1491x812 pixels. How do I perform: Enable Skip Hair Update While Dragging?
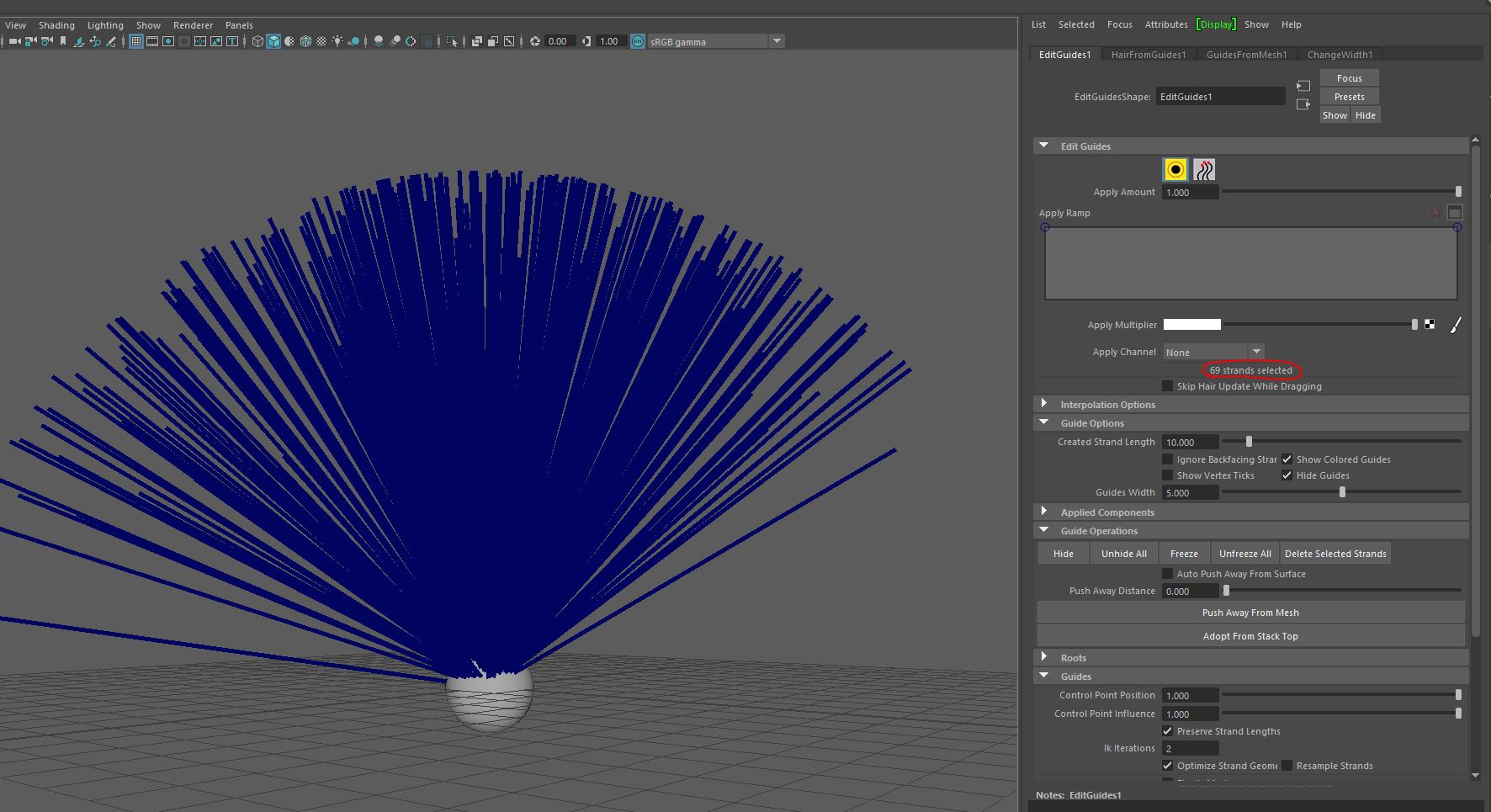[x=1167, y=386]
